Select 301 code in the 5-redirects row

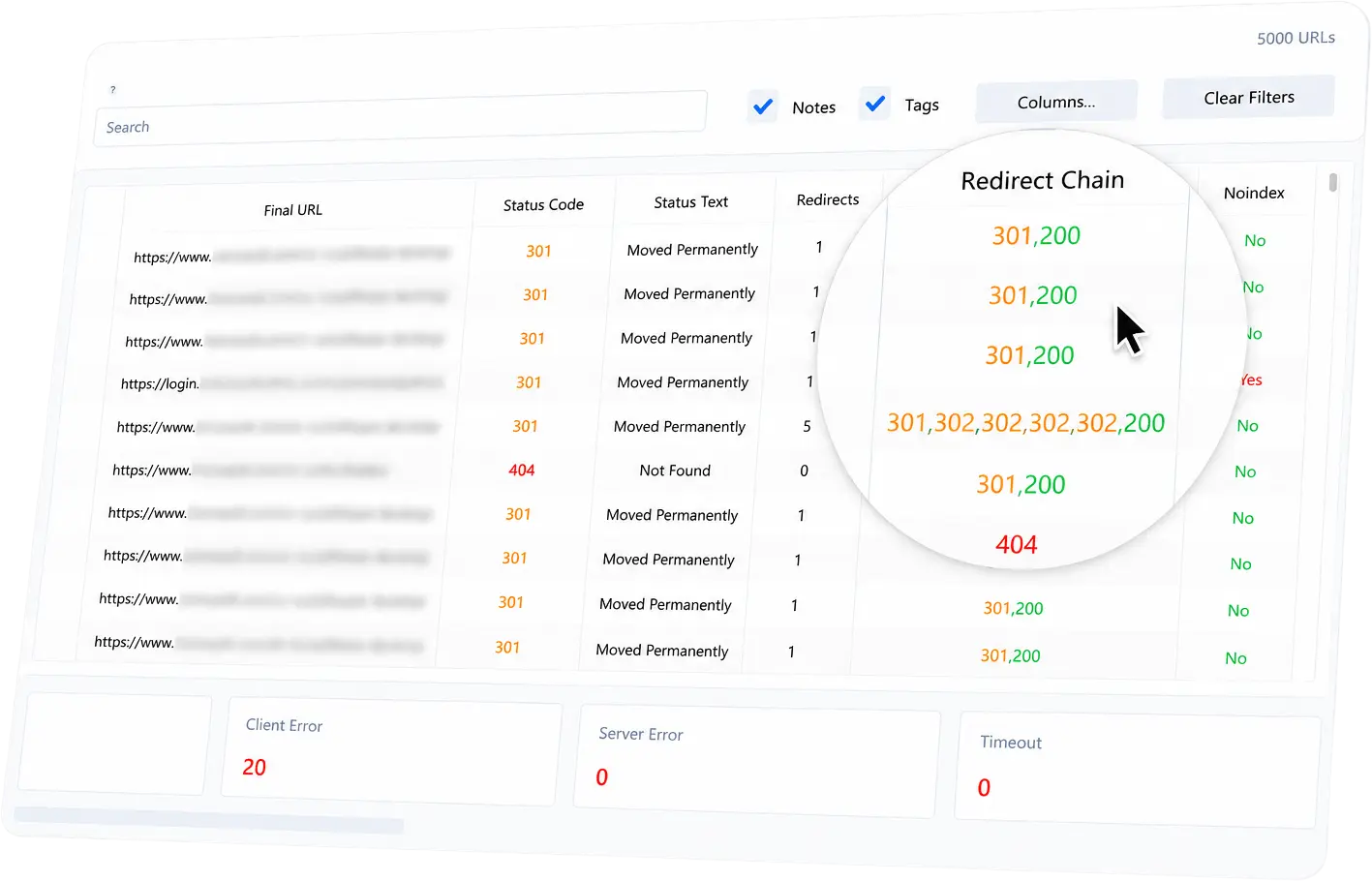(x=525, y=426)
